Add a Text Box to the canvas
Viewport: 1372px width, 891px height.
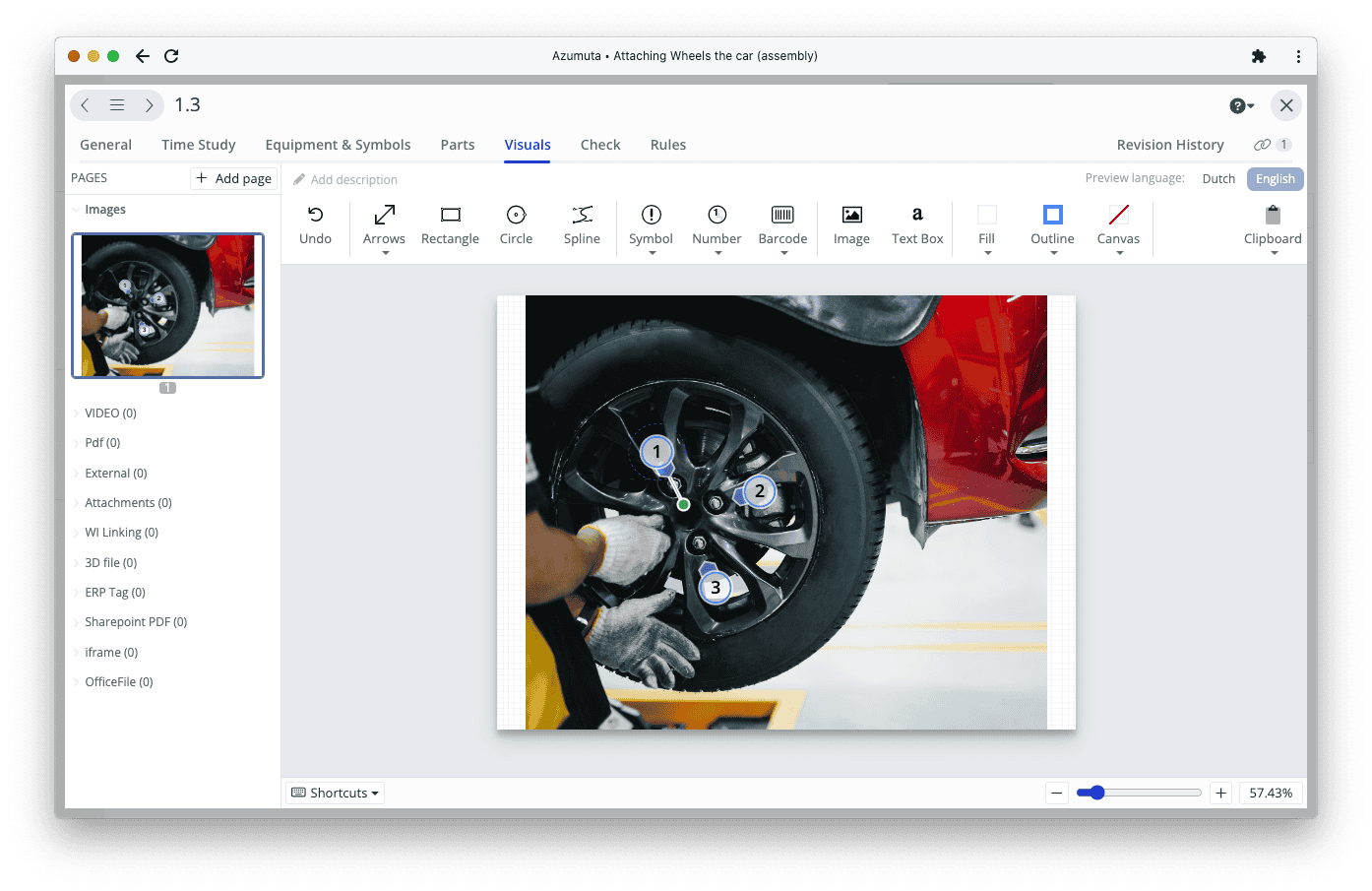(916, 216)
